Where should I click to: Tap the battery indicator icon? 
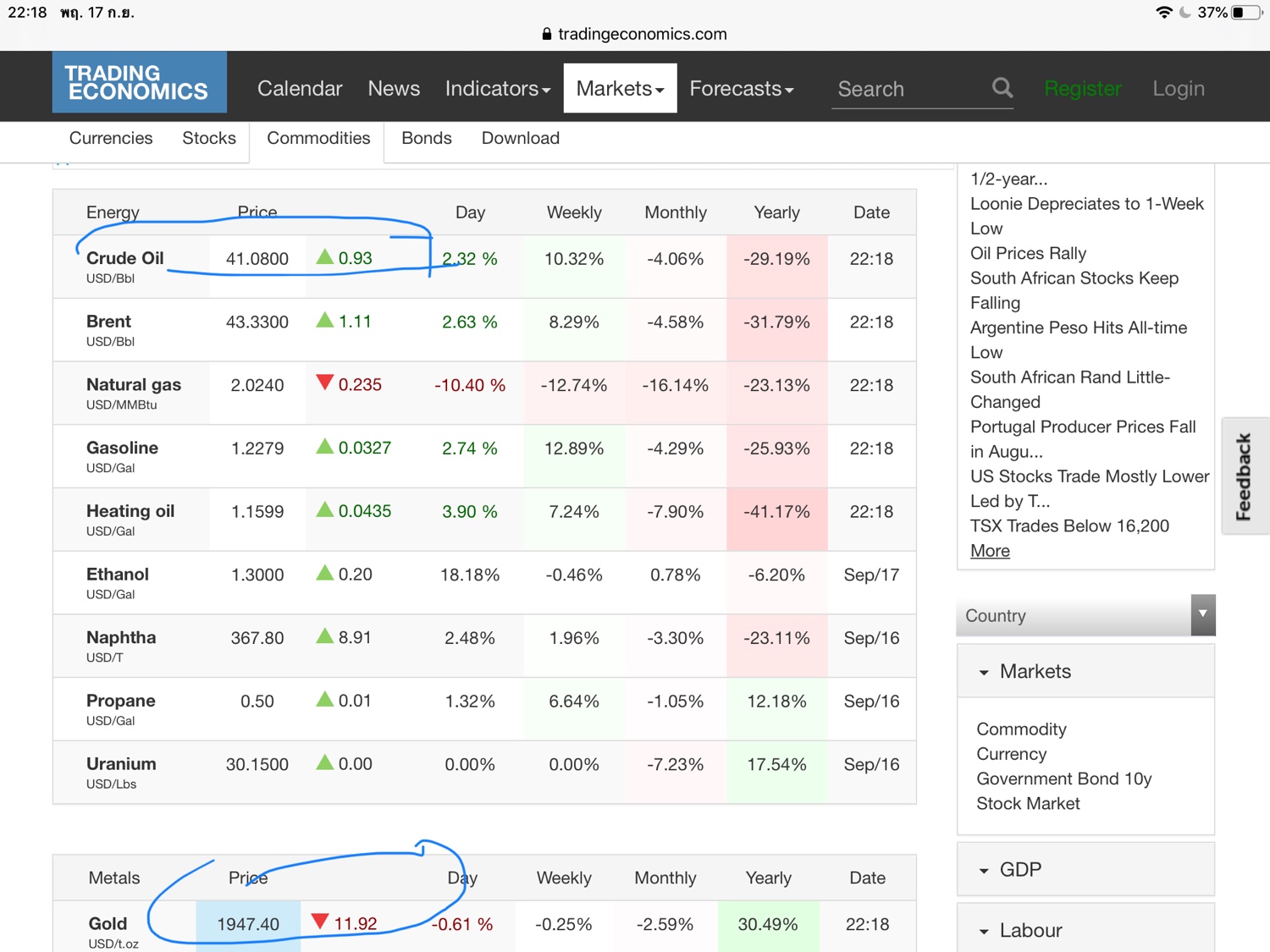(1246, 13)
